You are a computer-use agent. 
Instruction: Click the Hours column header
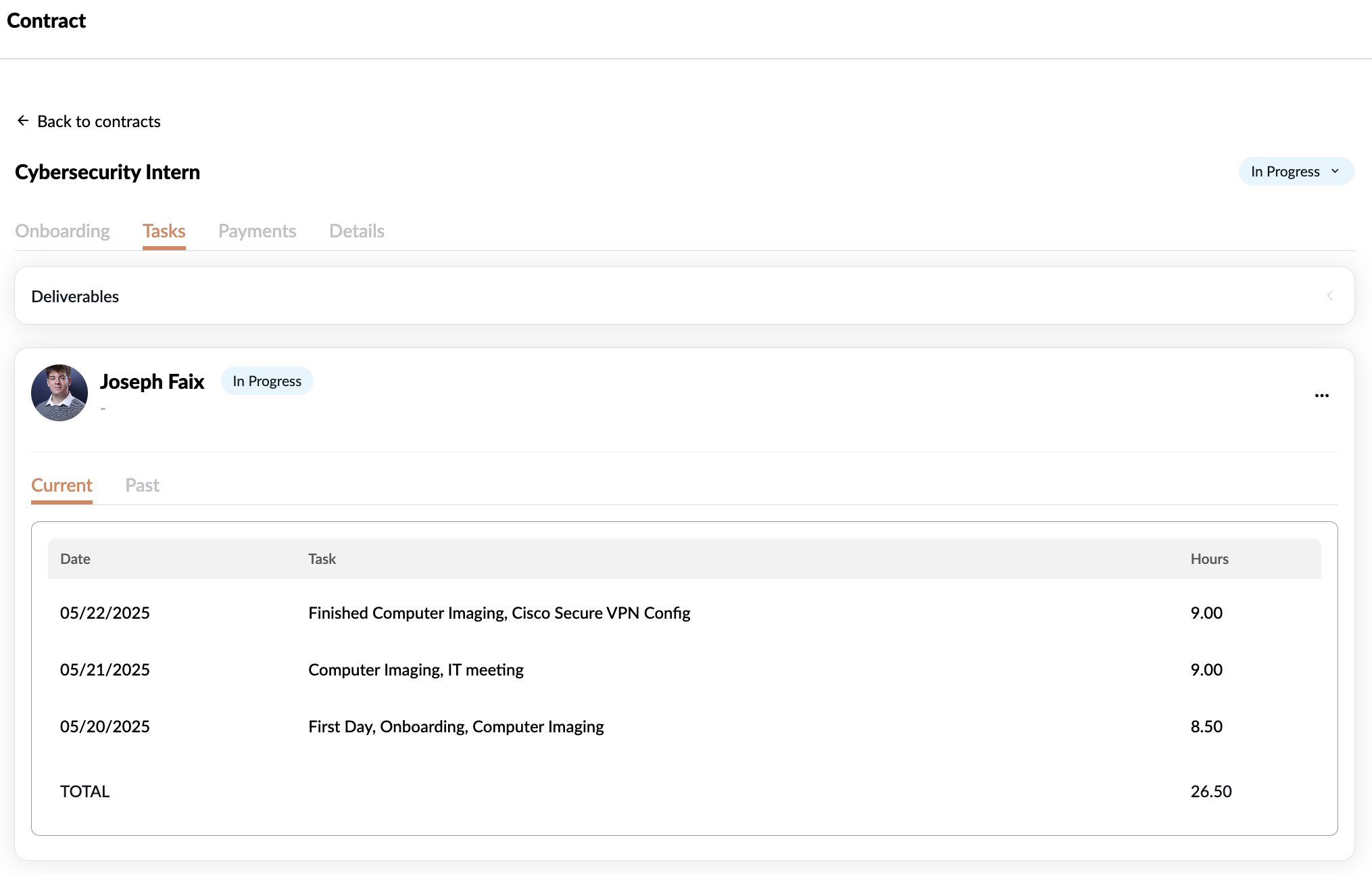1209,559
